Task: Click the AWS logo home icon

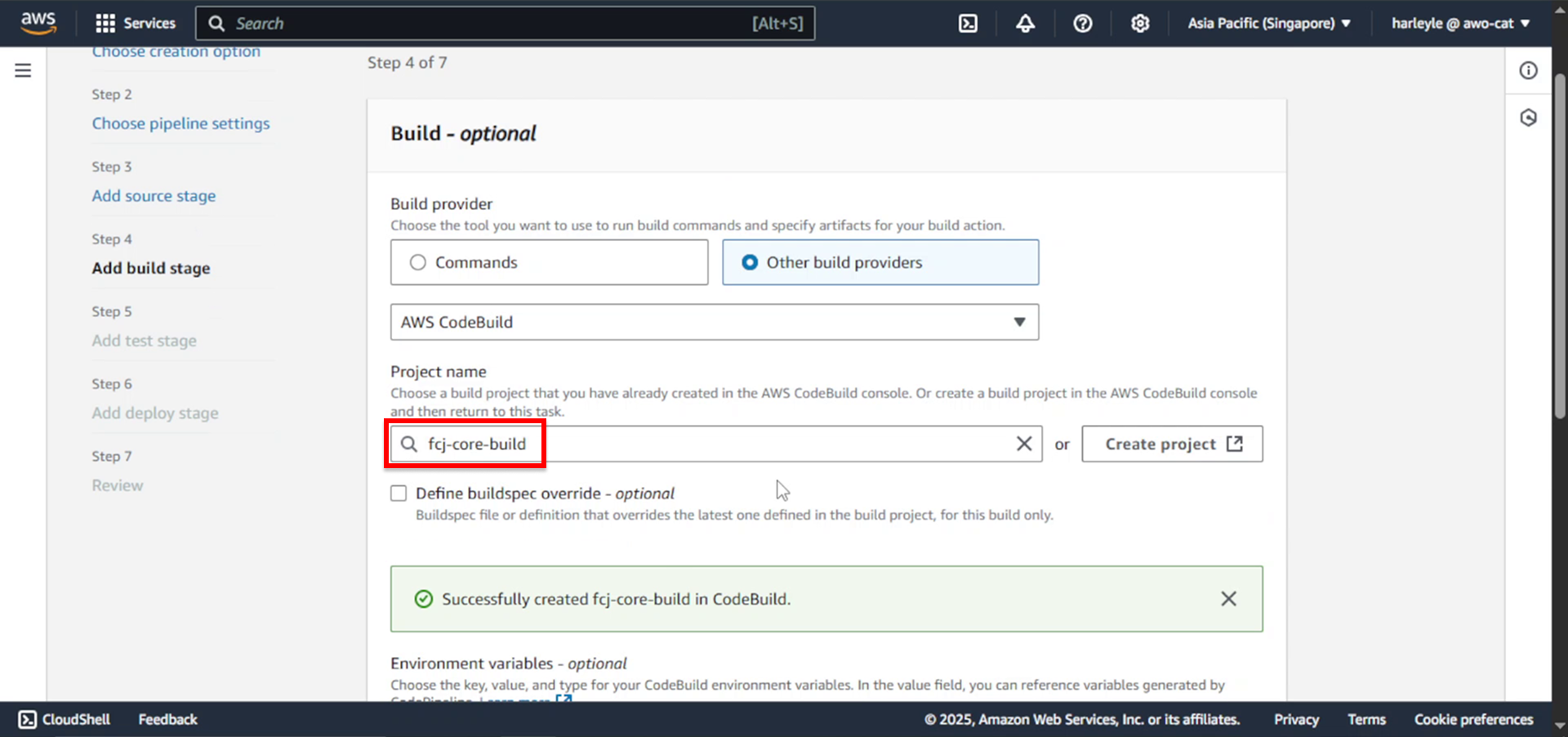Action: point(38,23)
